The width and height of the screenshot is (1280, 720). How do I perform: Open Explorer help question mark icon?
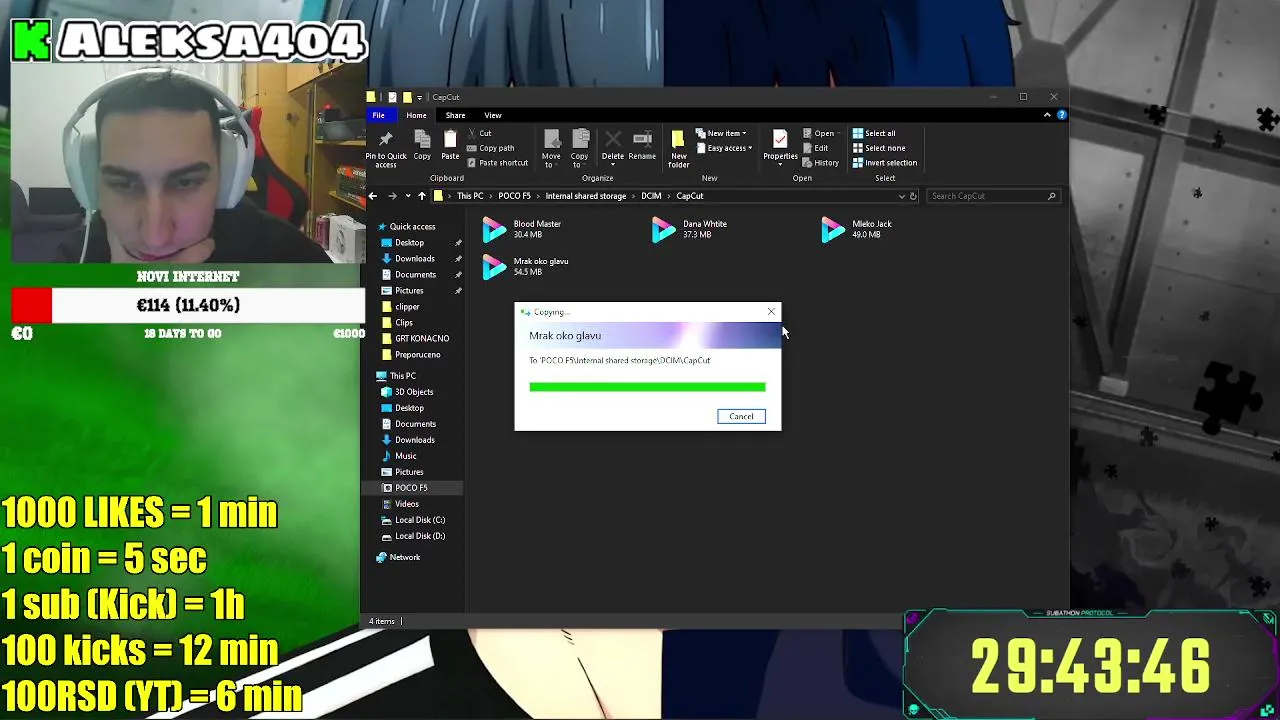pyautogui.click(x=1061, y=115)
